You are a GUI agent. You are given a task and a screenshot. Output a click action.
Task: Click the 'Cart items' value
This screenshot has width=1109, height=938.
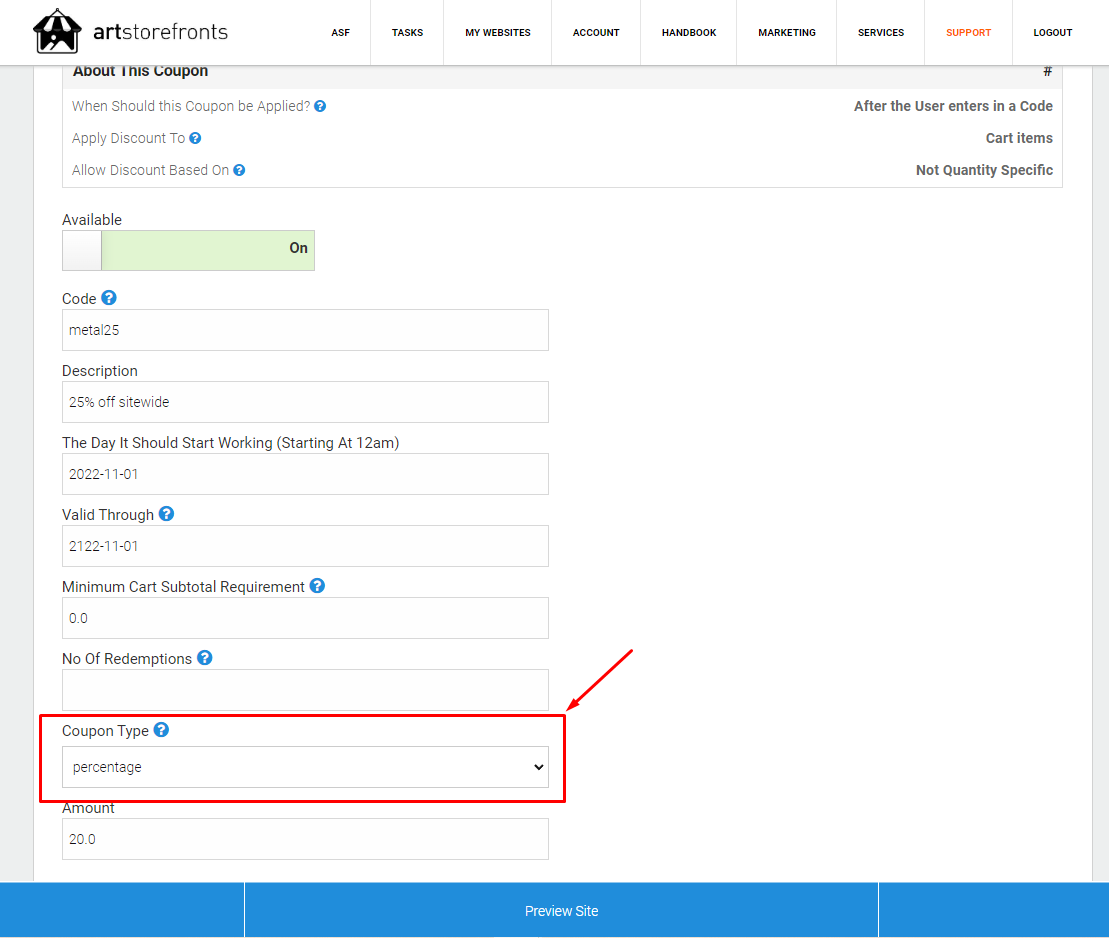tap(1019, 138)
